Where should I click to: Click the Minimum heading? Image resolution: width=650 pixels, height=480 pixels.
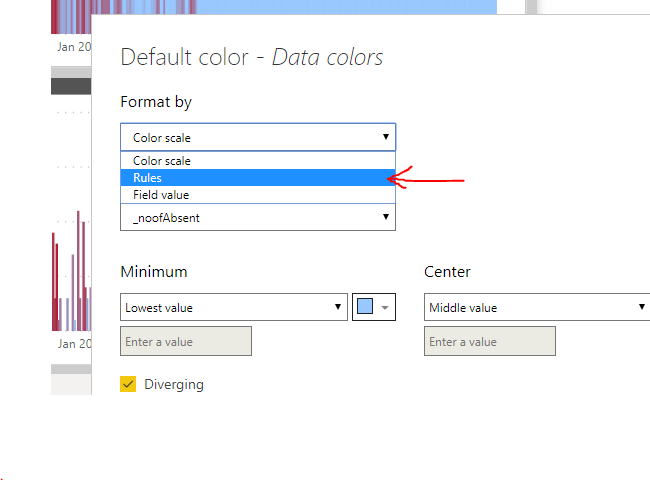pyautogui.click(x=154, y=272)
